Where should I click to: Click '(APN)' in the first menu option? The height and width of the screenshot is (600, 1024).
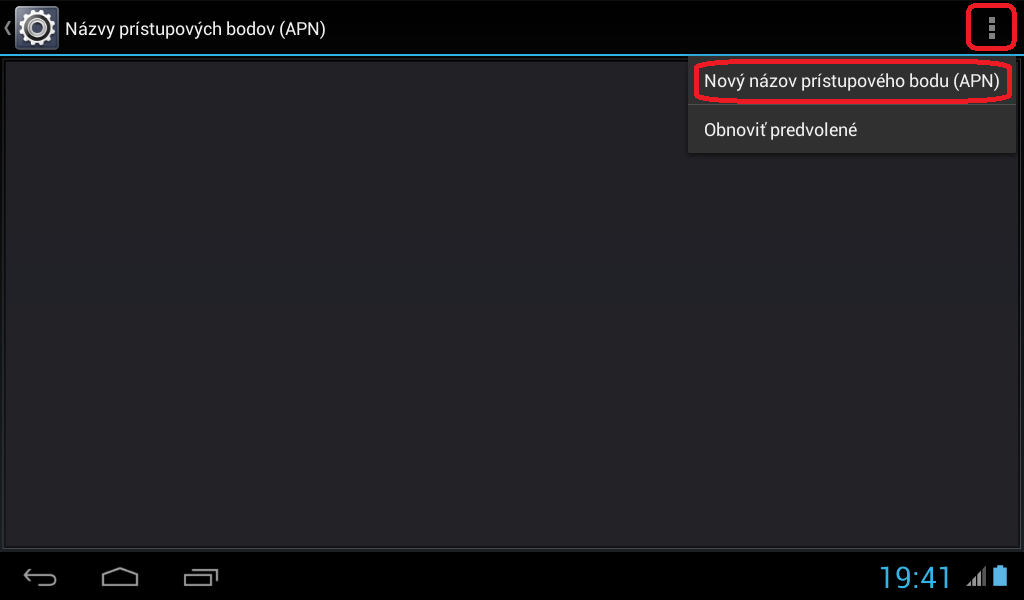976,81
